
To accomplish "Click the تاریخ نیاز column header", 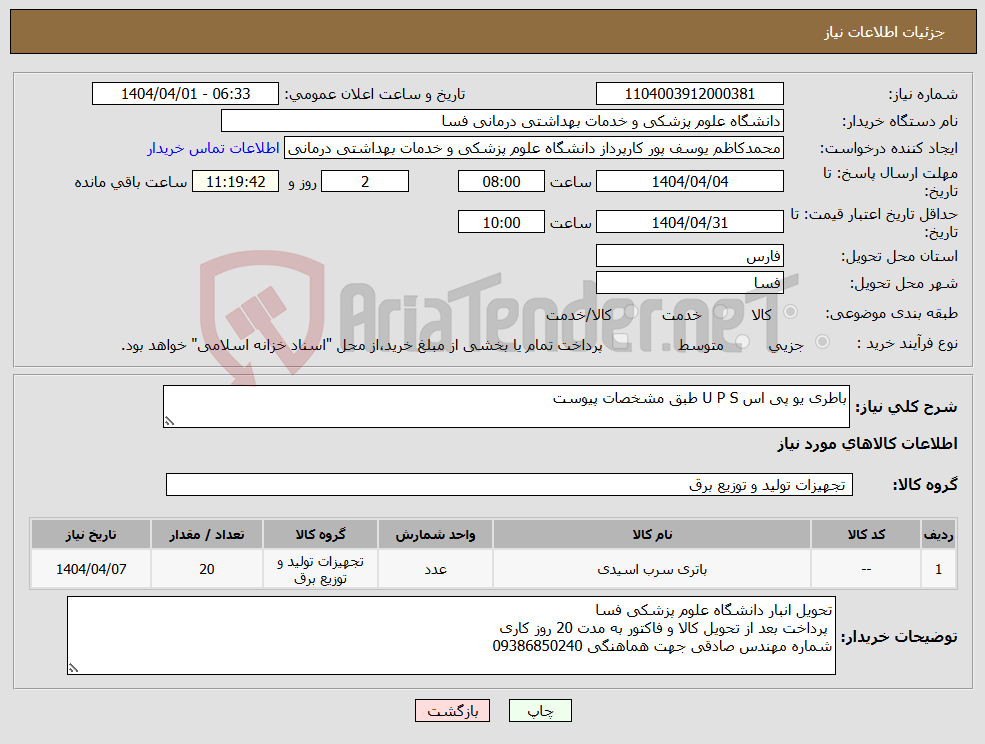I will (x=91, y=535).
